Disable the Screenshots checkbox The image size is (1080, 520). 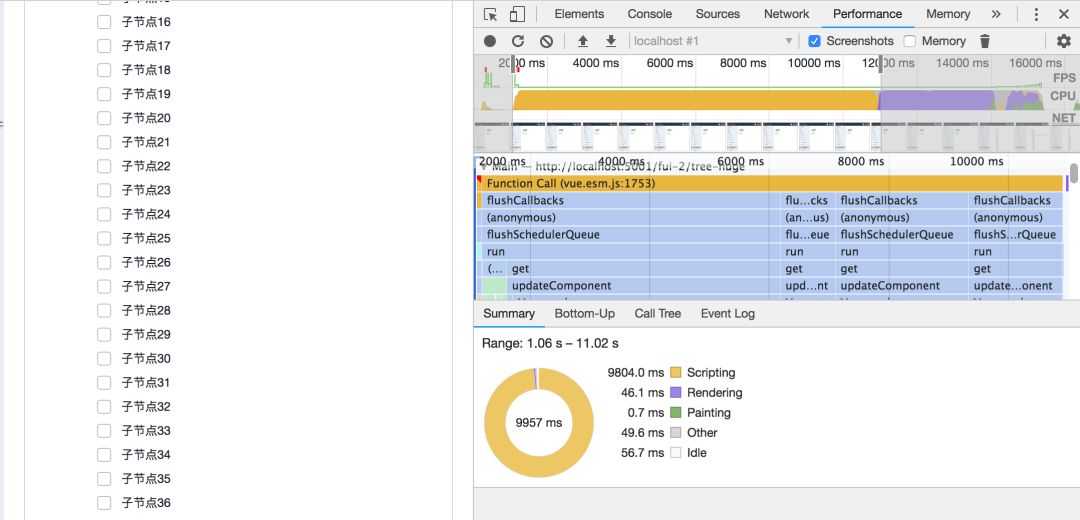pos(814,41)
